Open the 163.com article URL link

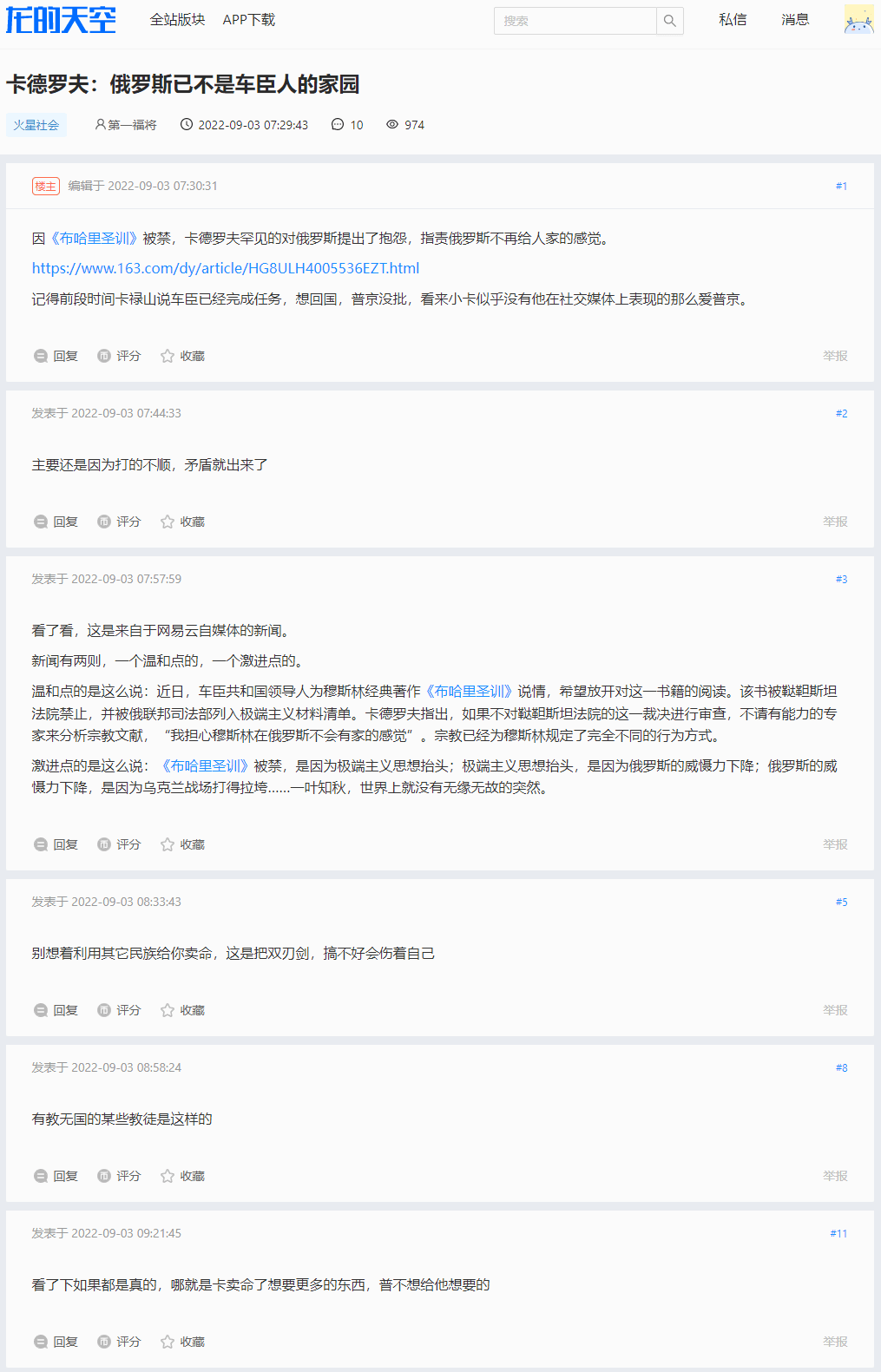[226, 268]
